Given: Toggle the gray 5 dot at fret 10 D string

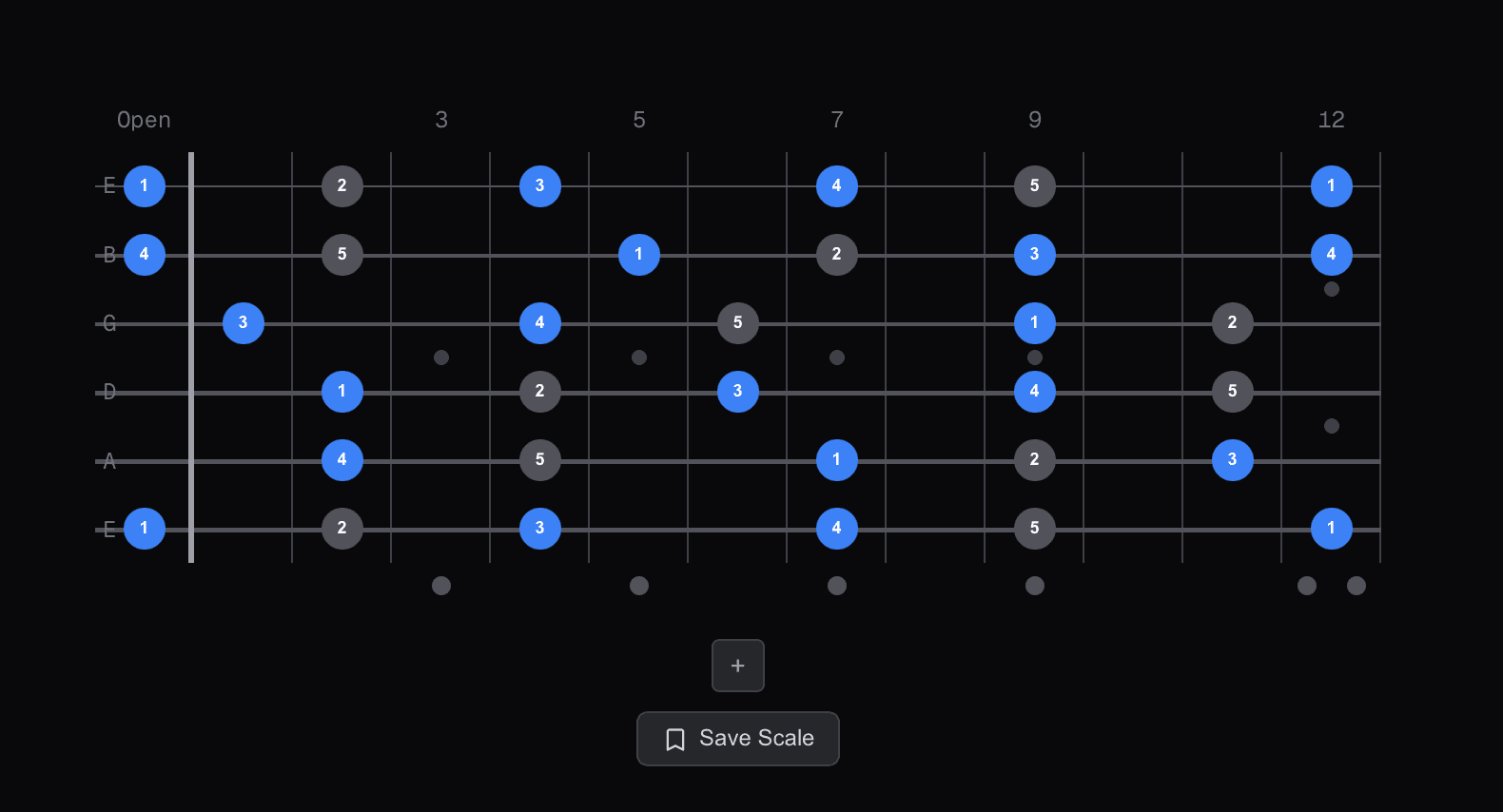Looking at the screenshot, I should (x=1232, y=391).
